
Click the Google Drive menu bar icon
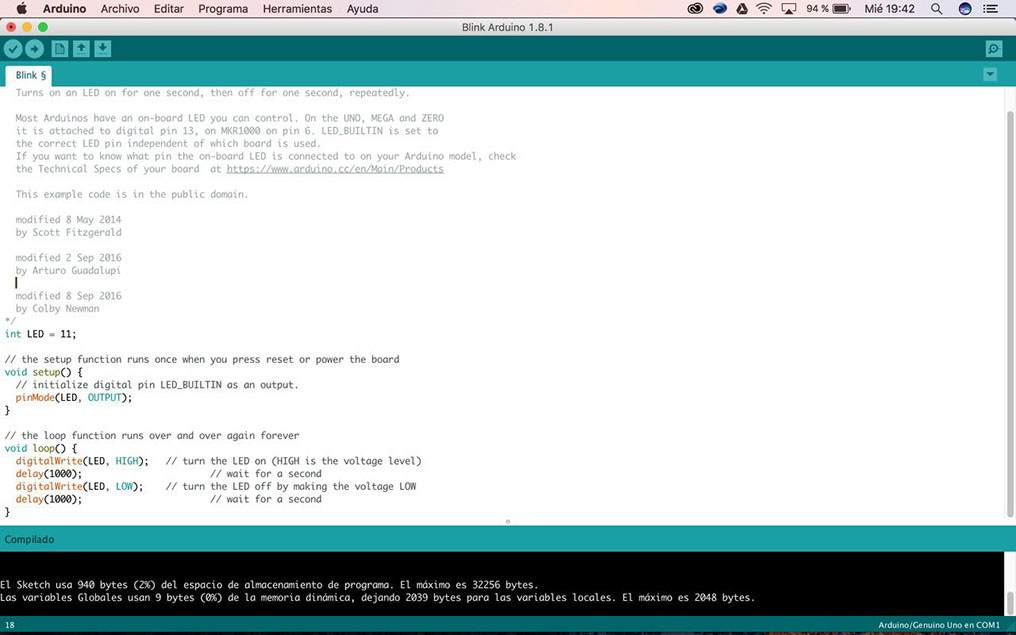click(x=742, y=8)
